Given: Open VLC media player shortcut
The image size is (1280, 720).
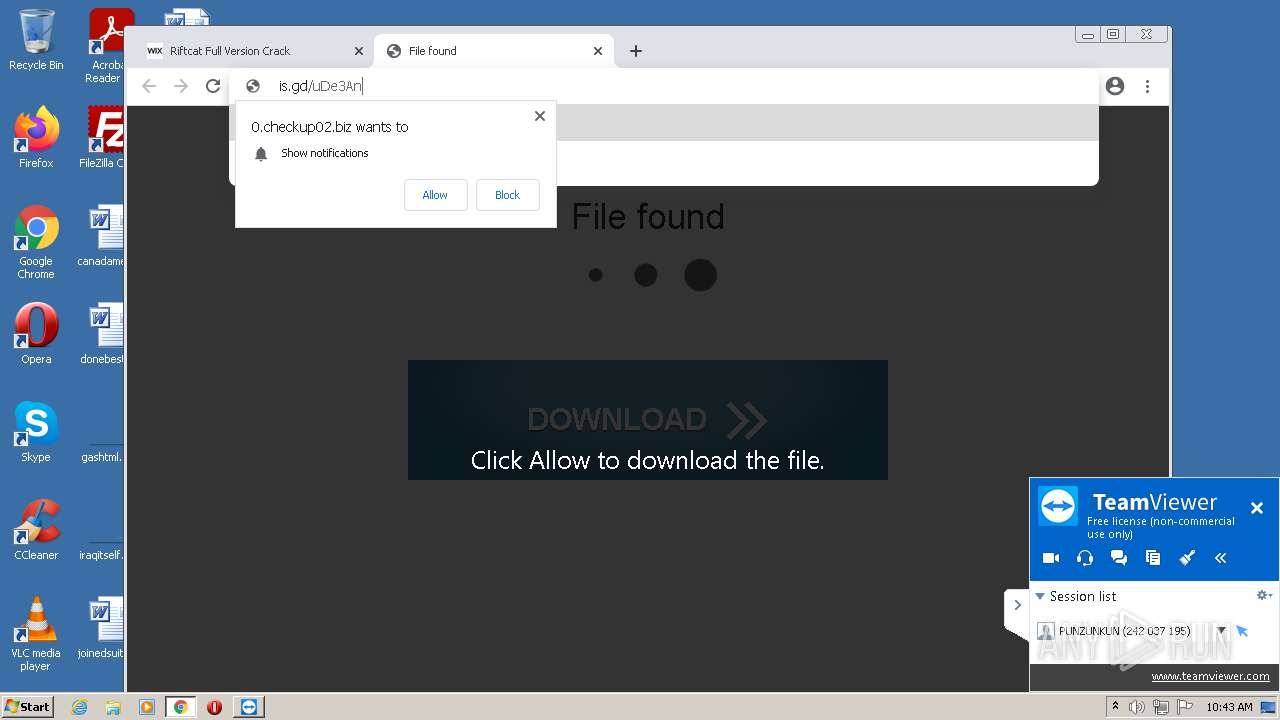Looking at the screenshot, I should tap(36, 634).
